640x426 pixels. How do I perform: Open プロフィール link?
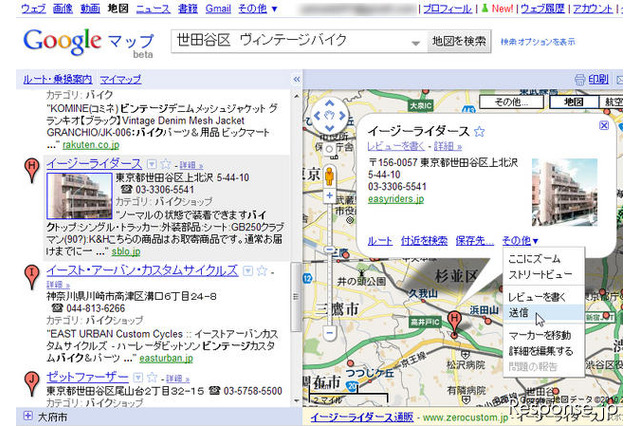click(x=447, y=9)
